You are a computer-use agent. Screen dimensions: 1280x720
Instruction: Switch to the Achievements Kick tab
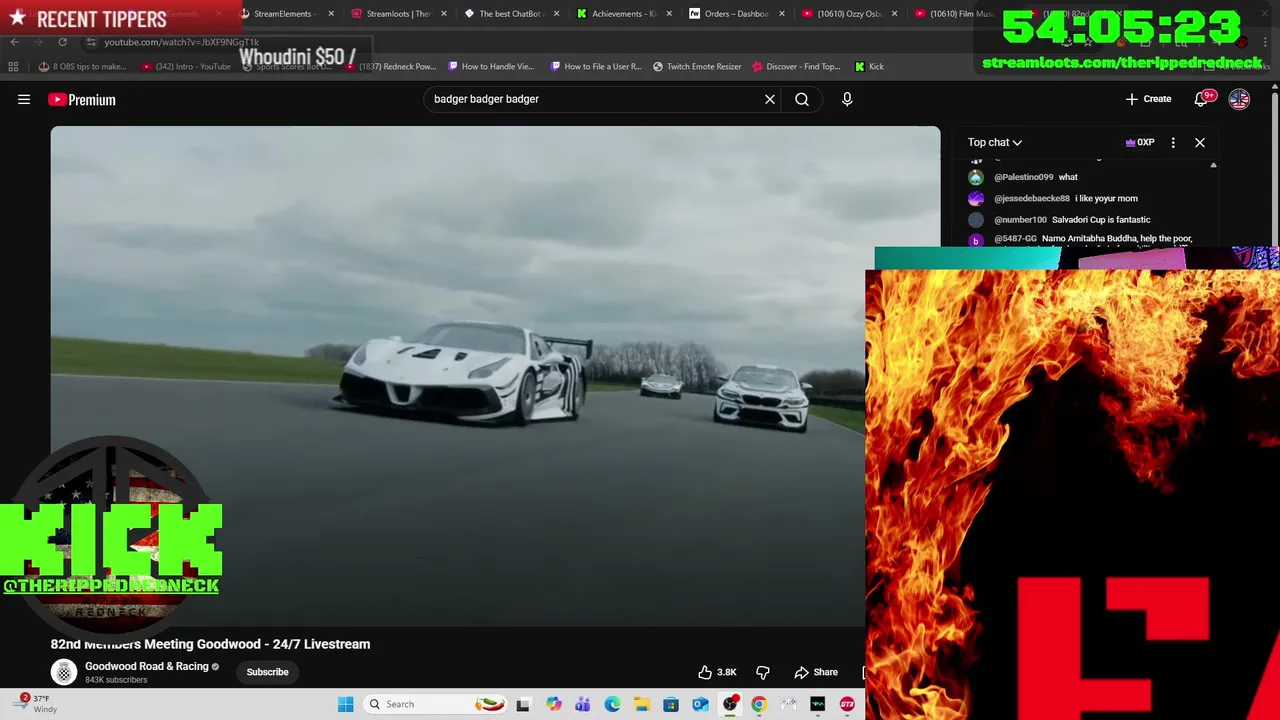[x=623, y=14]
